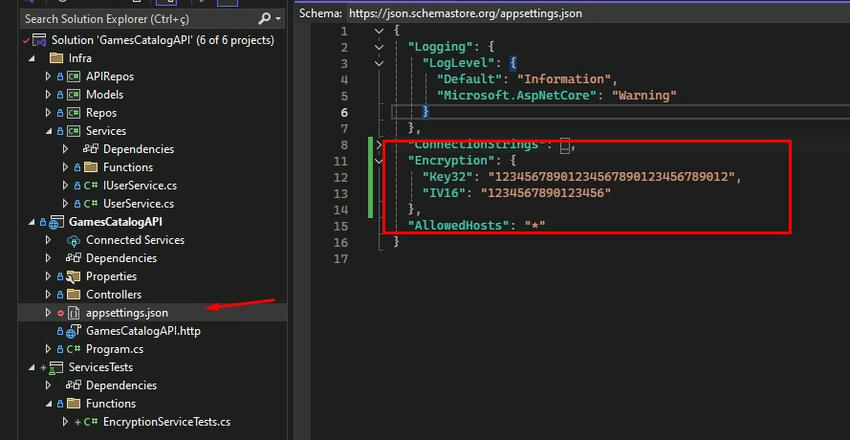
Task: Click the "Microsoft.AspNetCore" key
Action: (x=517, y=96)
